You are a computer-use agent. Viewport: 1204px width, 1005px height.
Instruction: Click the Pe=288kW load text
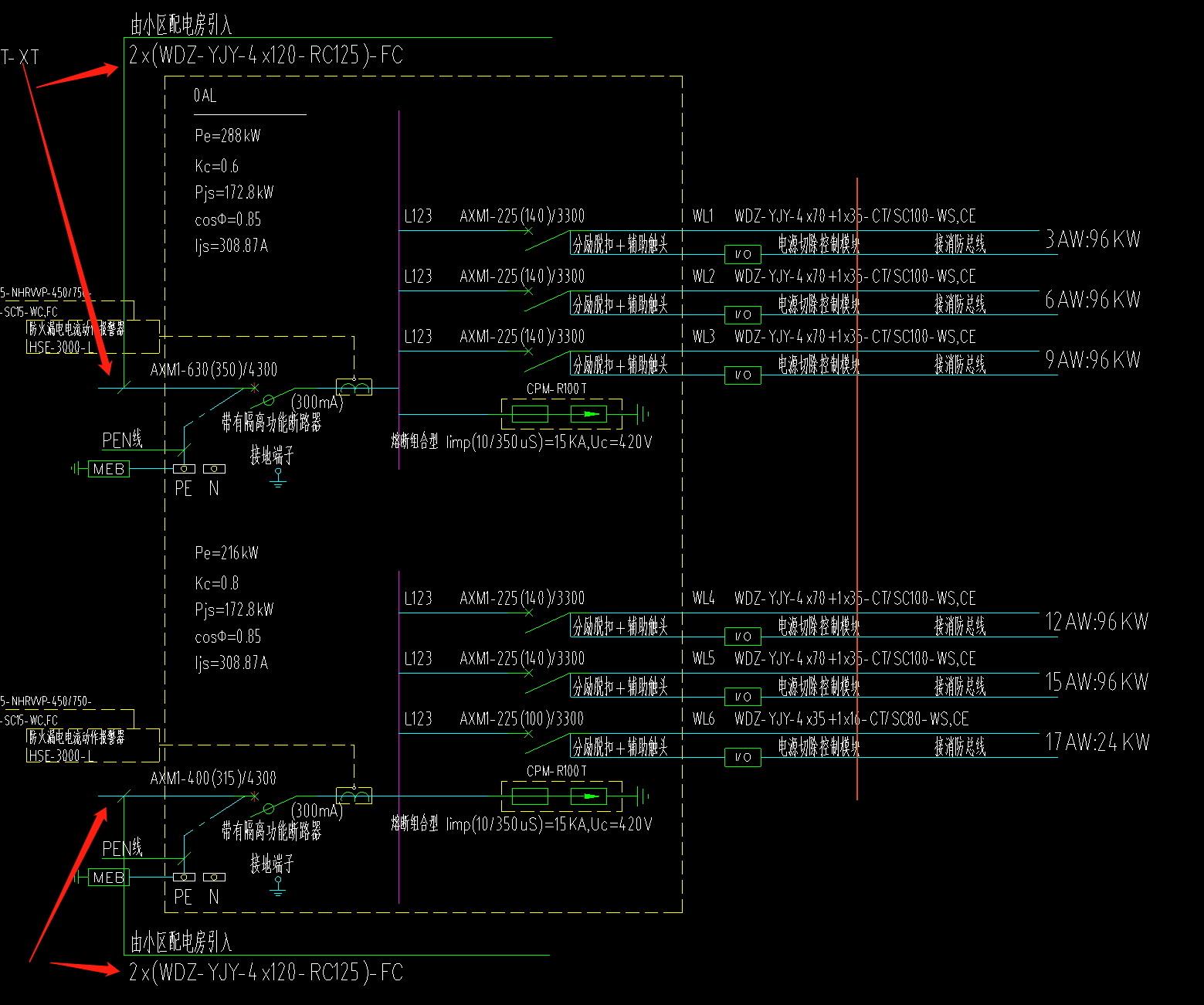click(x=228, y=136)
